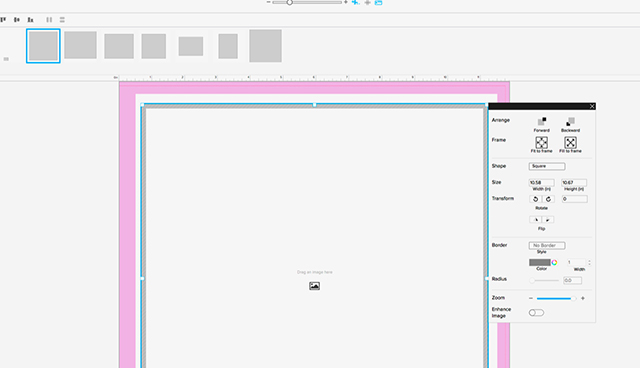Open the Shape dropdown showing Square
640x368 pixels.
(547, 166)
